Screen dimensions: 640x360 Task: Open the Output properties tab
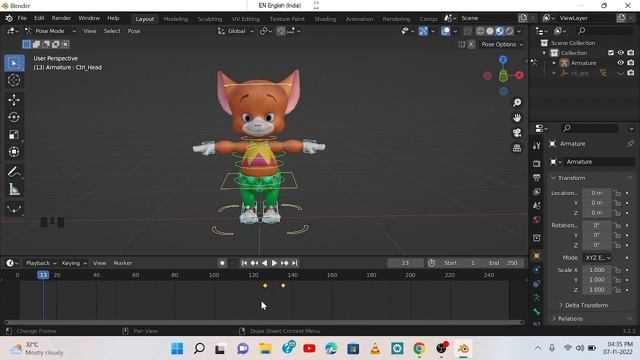pyautogui.click(x=537, y=178)
